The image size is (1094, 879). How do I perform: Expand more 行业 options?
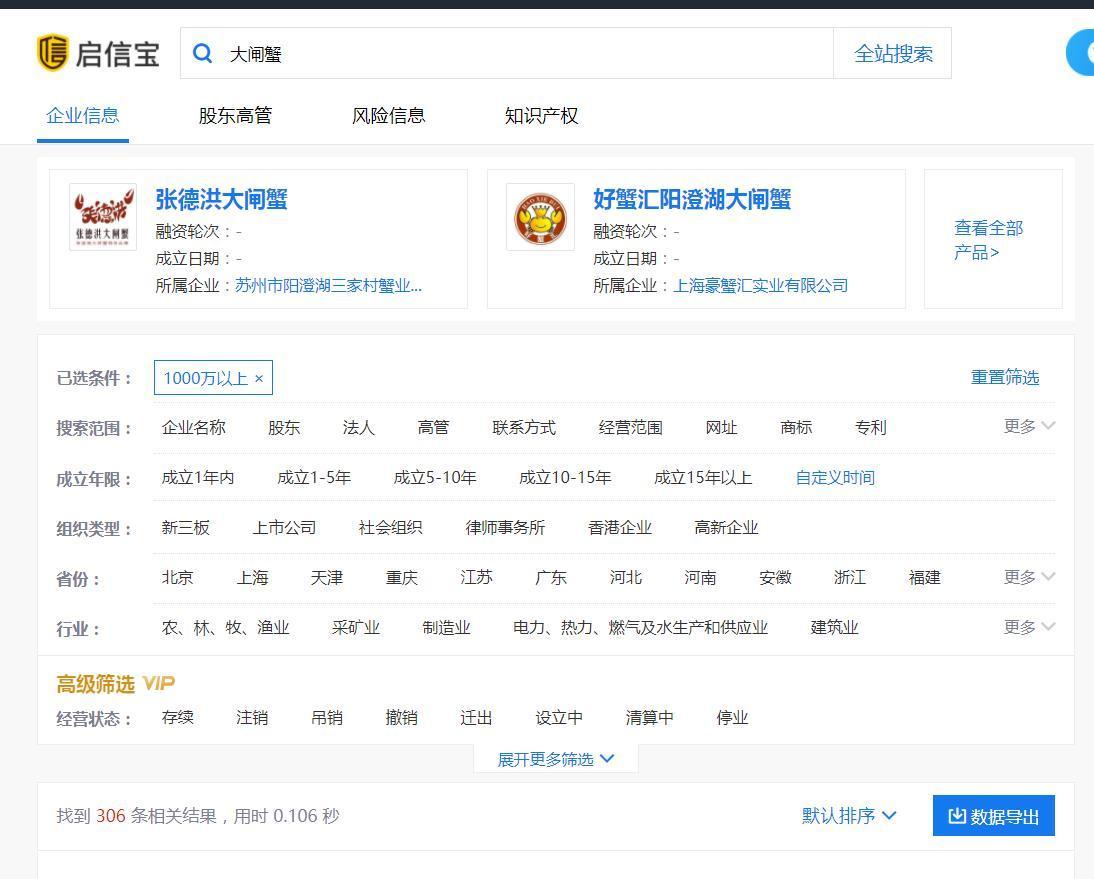pyautogui.click(x=1029, y=627)
